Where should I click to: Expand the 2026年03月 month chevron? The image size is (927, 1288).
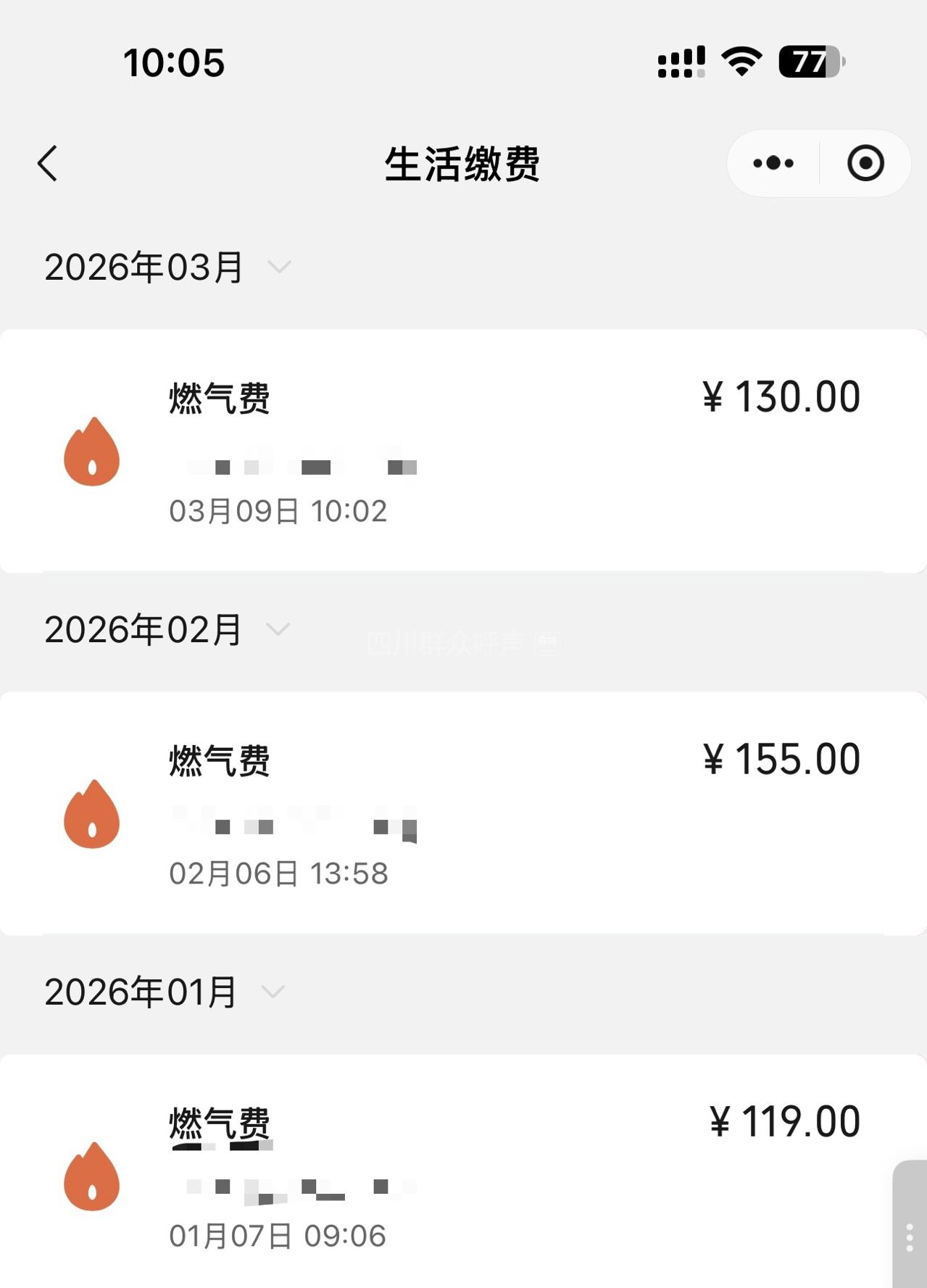pos(279,267)
